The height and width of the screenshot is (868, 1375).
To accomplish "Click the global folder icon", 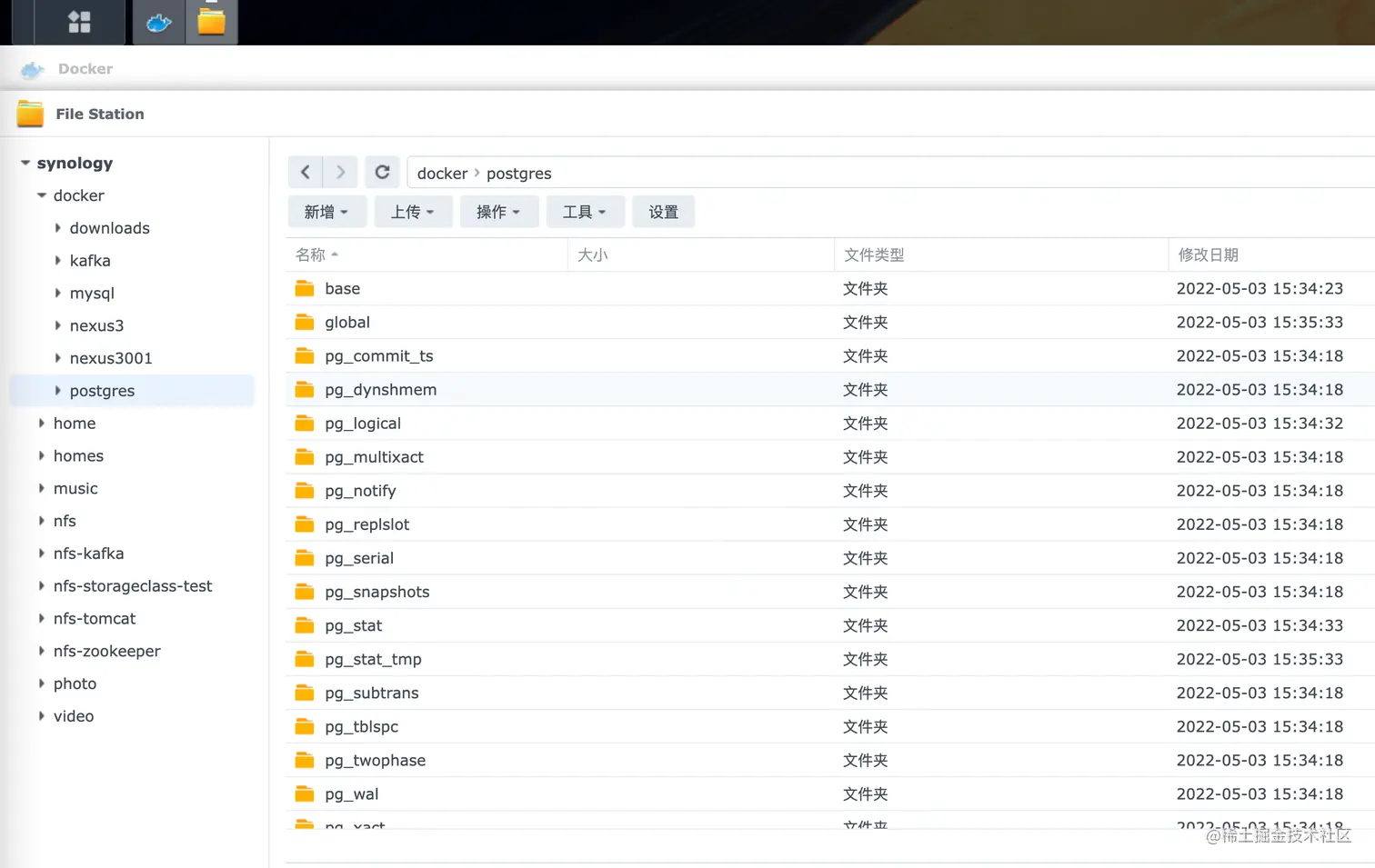I will [305, 323].
